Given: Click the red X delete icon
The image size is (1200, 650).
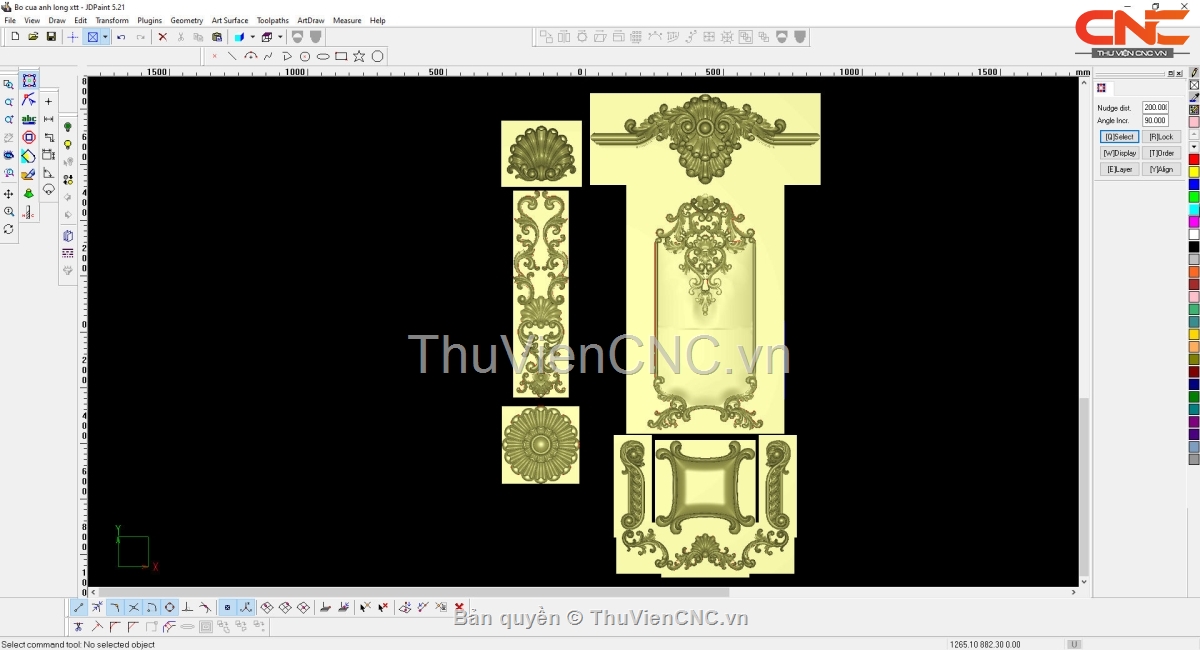Looking at the screenshot, I should [x=162, y=37].
